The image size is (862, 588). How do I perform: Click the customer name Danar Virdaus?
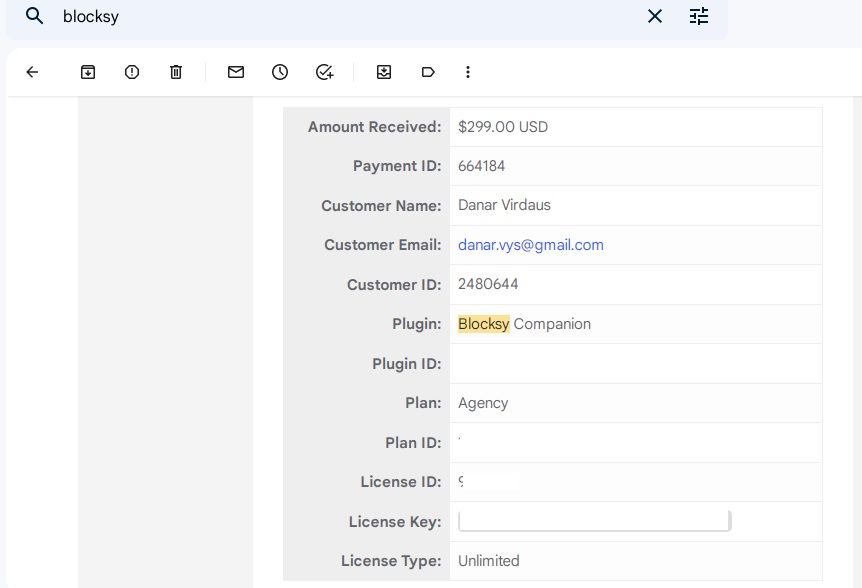point(504,205)
